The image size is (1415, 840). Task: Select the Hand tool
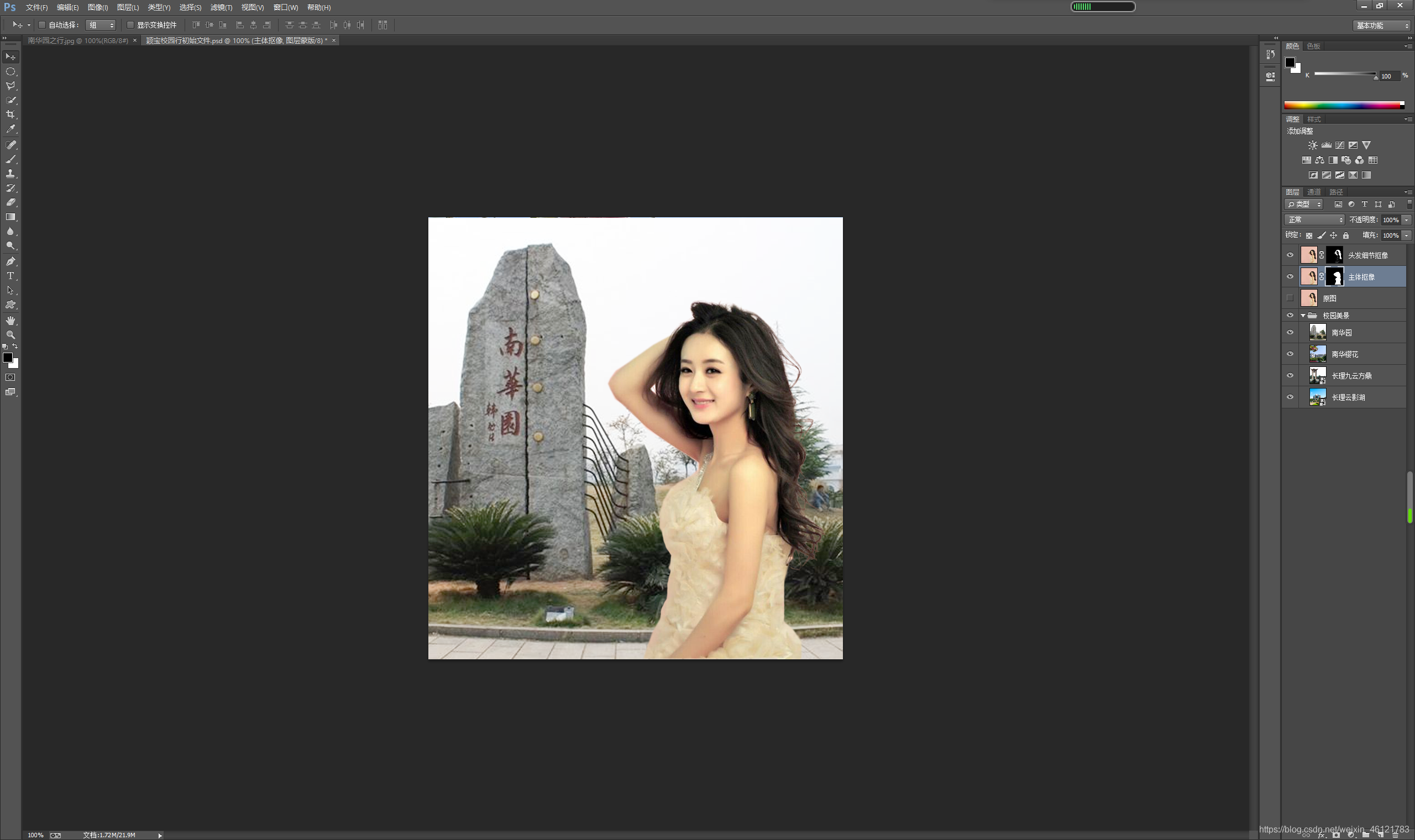[10, 321]
